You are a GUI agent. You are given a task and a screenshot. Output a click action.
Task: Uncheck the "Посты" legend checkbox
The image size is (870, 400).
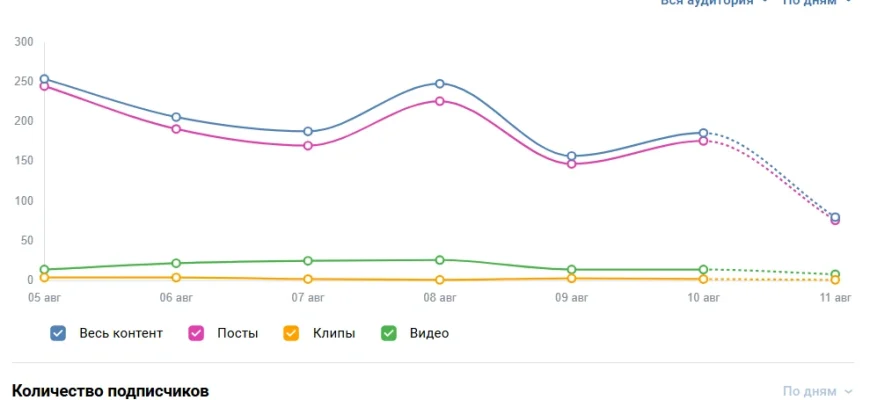tap(196, 333)
